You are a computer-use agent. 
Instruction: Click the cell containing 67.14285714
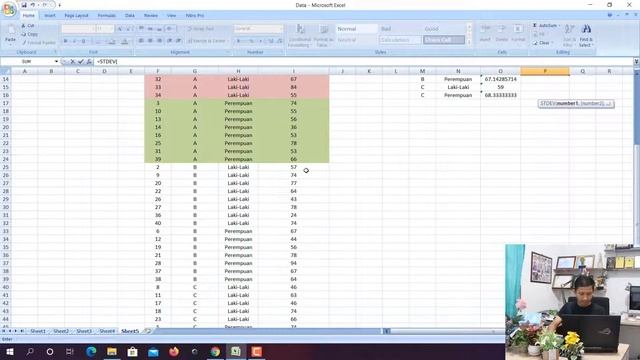point(500,79)
